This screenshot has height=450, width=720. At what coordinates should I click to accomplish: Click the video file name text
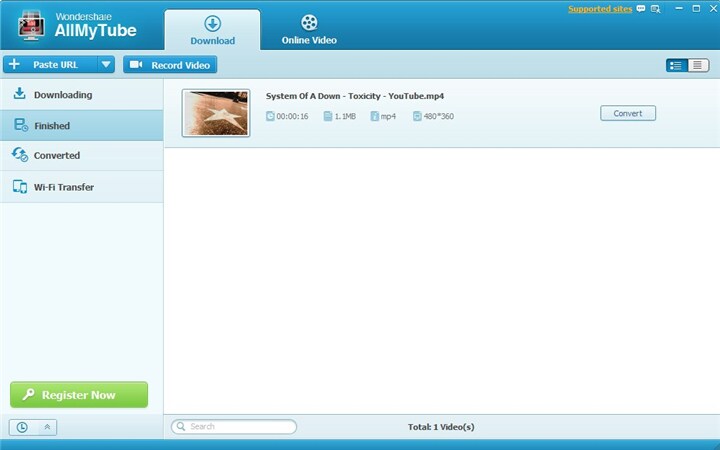point(354,96)
